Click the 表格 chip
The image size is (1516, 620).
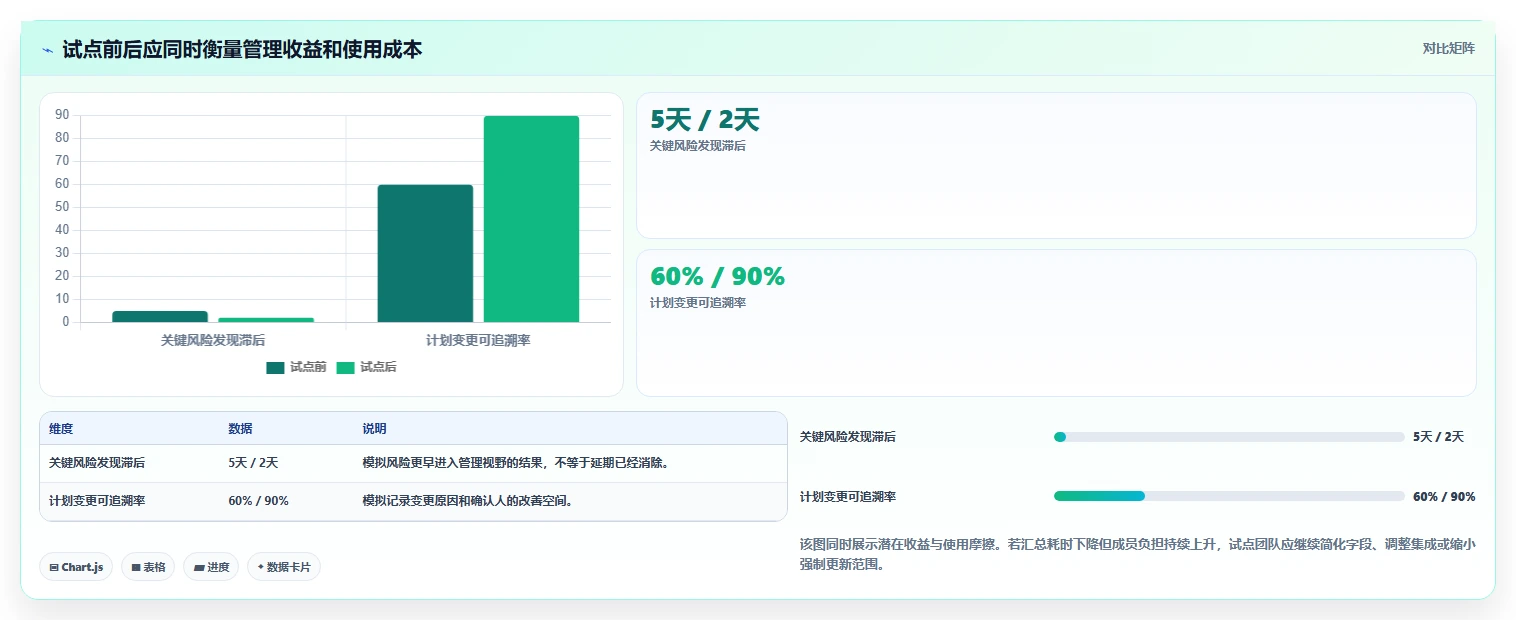[148, 567]
